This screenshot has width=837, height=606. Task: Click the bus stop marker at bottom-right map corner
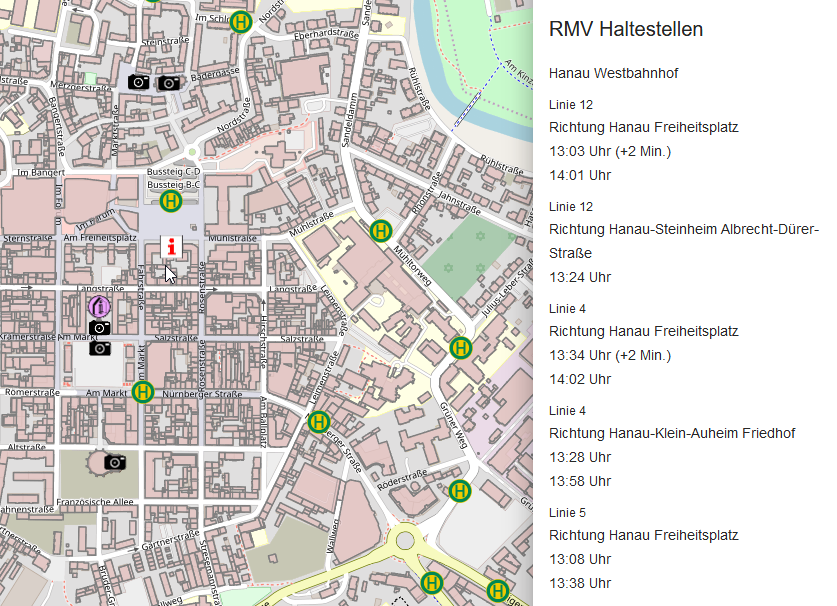pos(498,591)
